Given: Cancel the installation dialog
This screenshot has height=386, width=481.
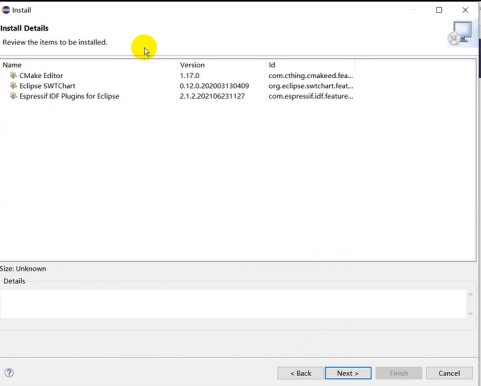Looking at the screenshot, I should pyautogui.click(x=449, y=373).
